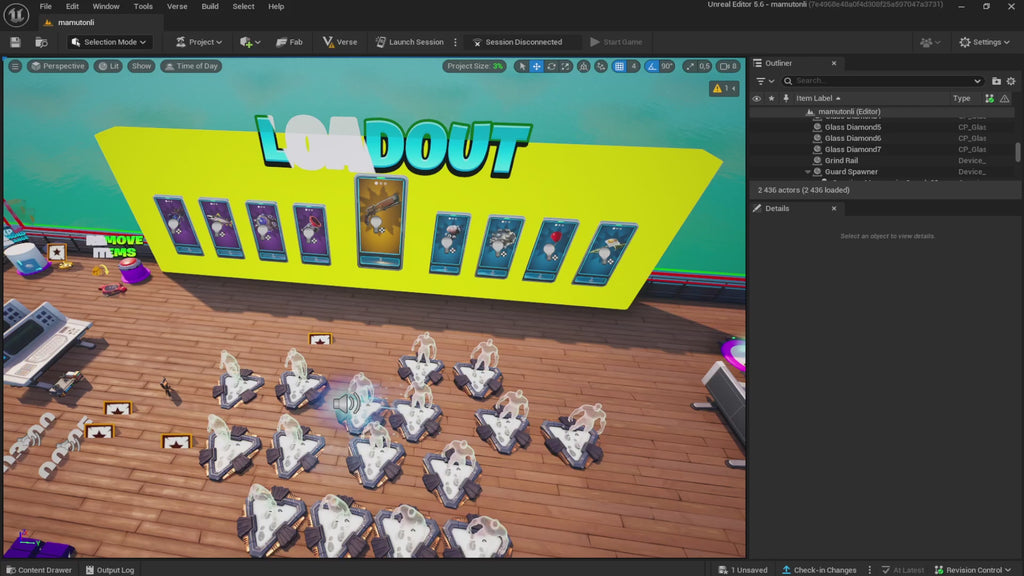
Task: Toggle the Outliner visibility eye column
Action: click(756, 99)
